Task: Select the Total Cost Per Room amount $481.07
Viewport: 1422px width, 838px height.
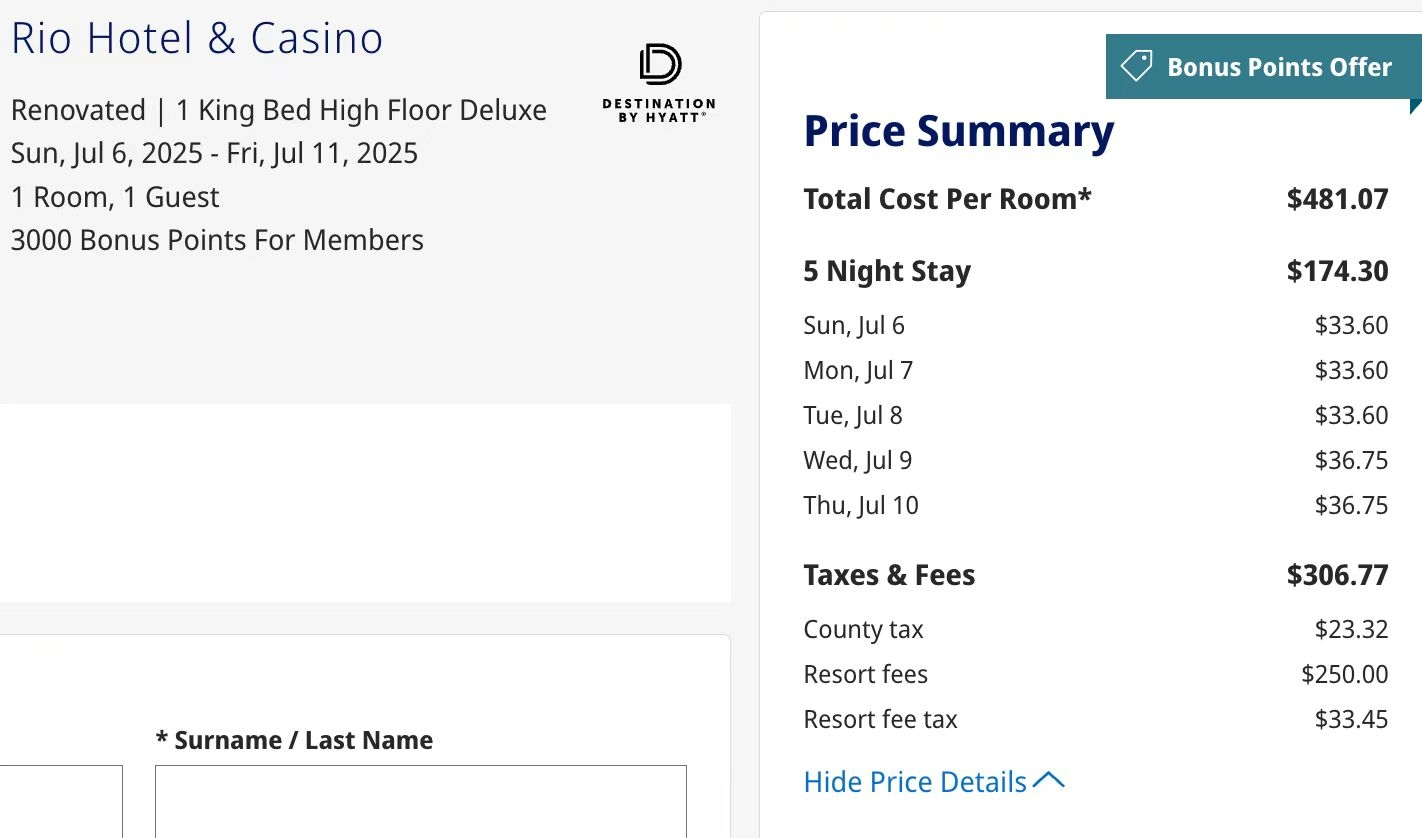Action: (1337, 199)
